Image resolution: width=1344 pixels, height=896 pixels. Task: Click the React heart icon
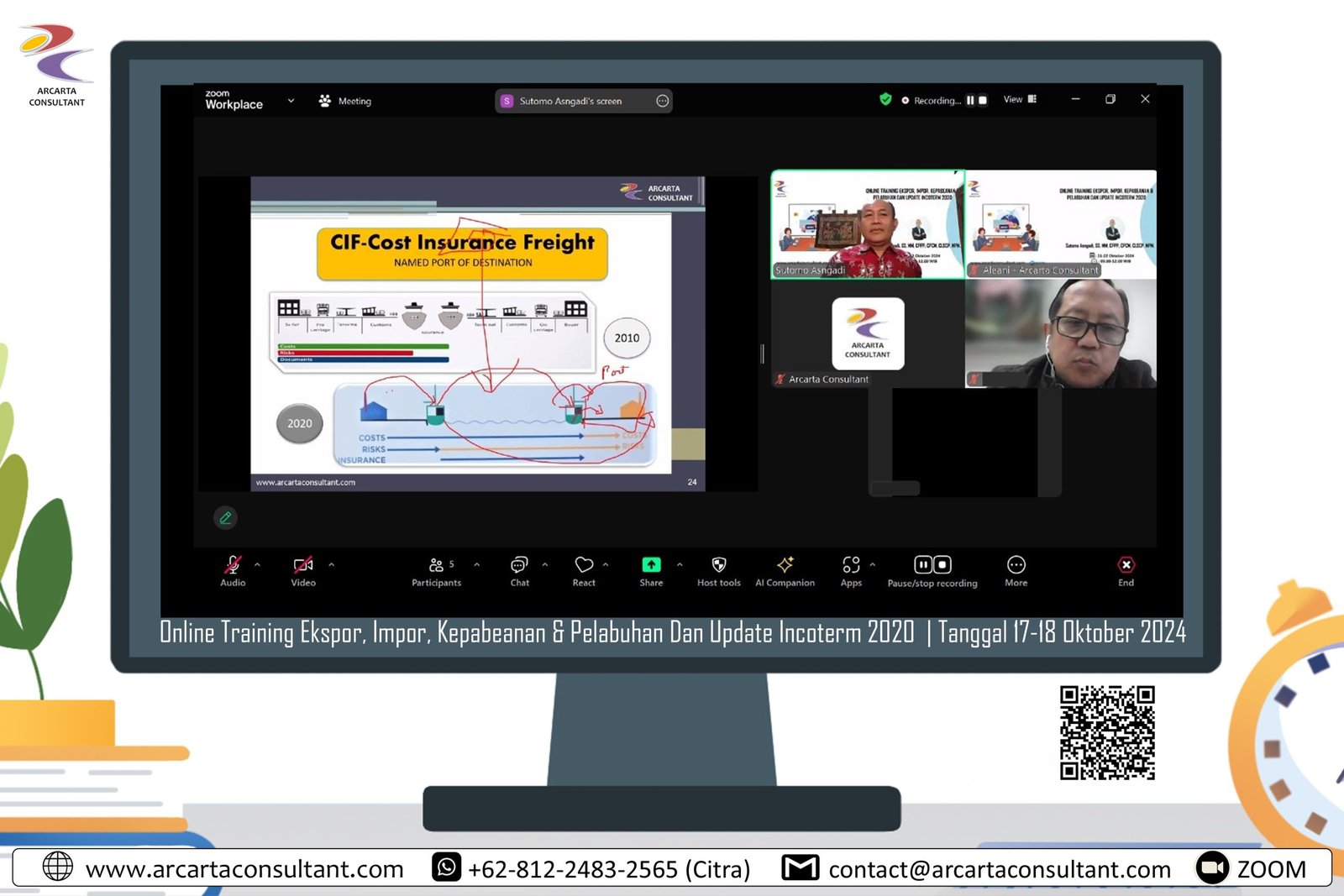pyautogui.click(x=584, y=565)
